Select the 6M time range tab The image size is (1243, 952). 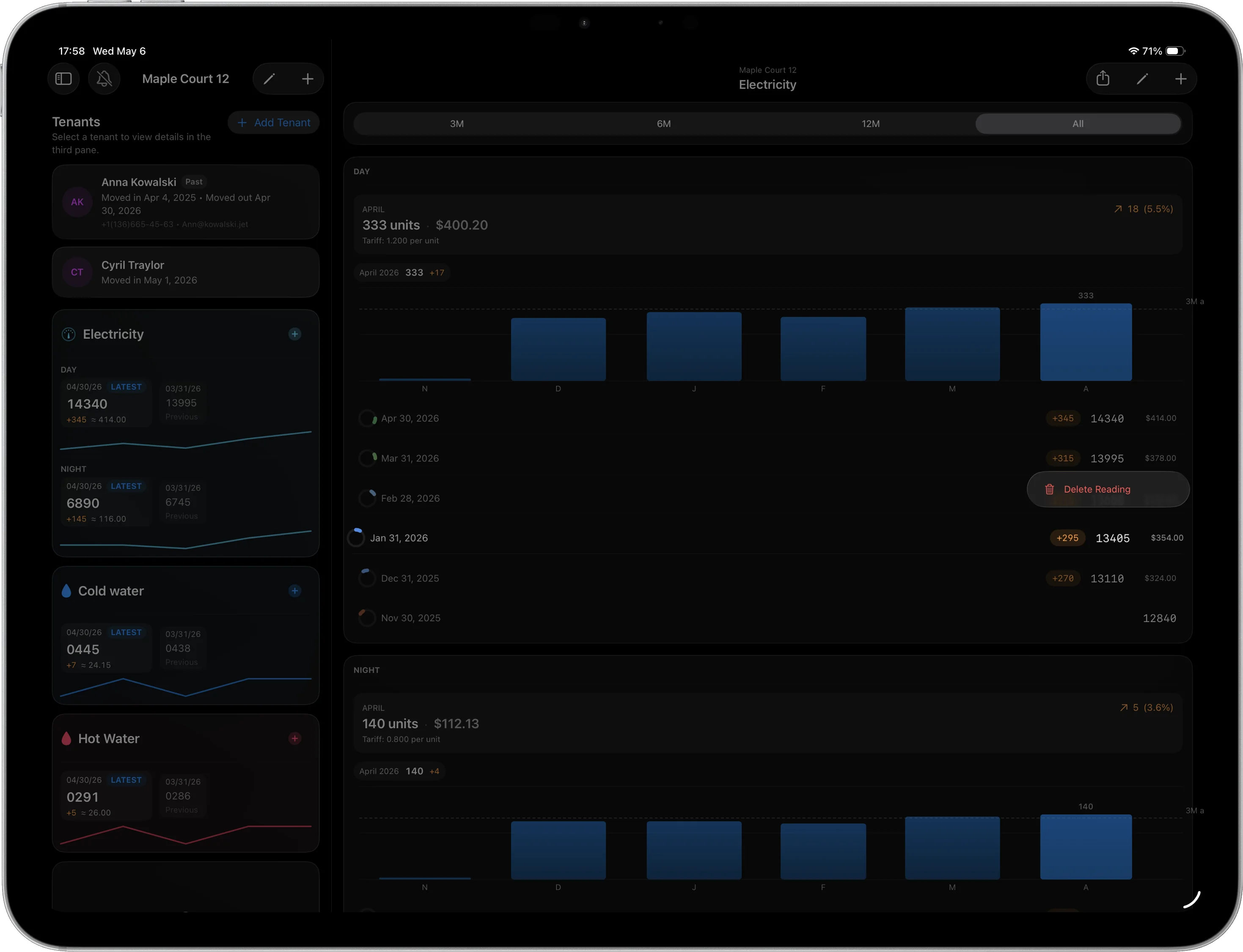(x=664, y=123)
